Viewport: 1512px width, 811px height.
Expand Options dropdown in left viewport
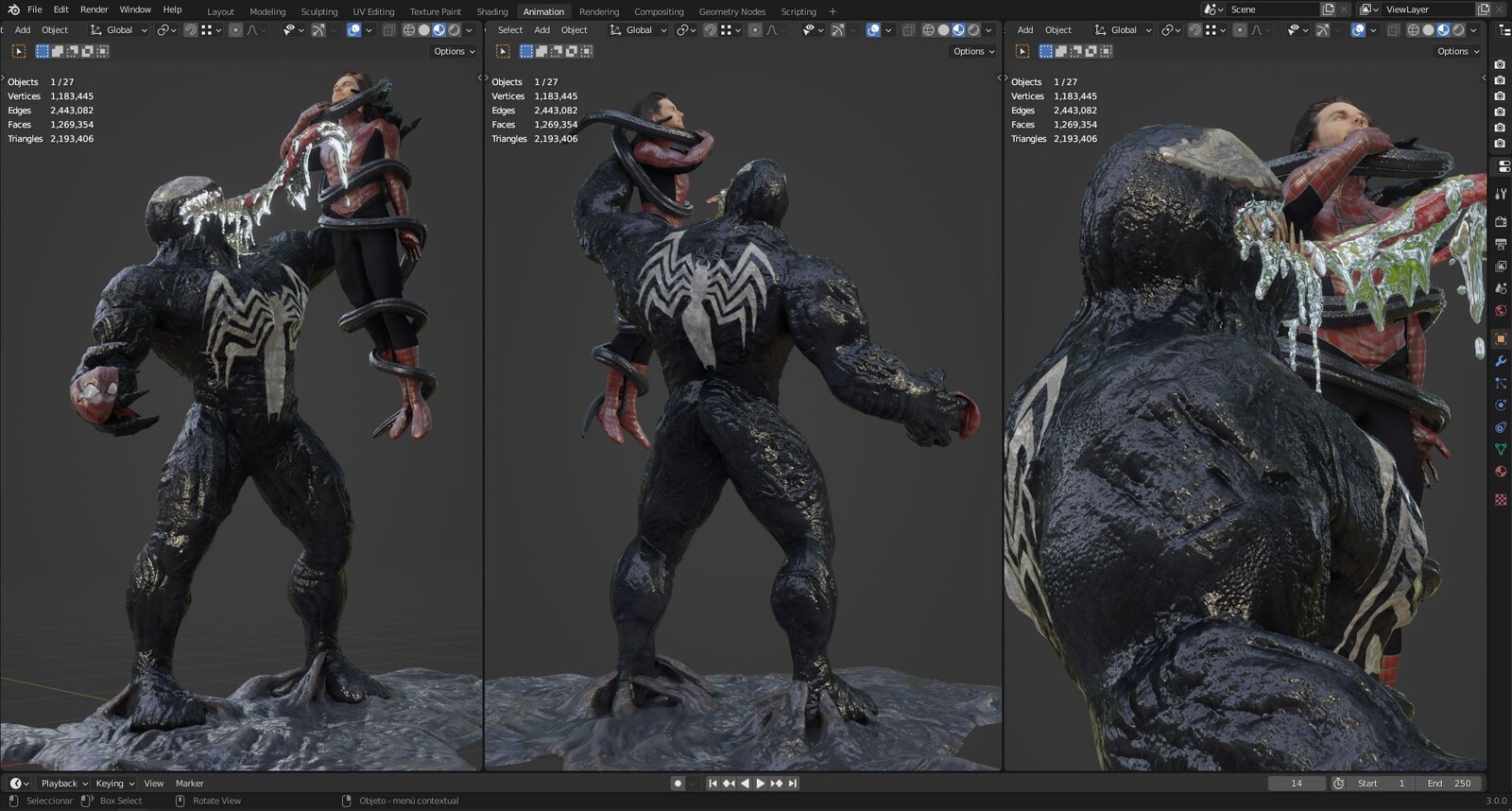point(455,51)
